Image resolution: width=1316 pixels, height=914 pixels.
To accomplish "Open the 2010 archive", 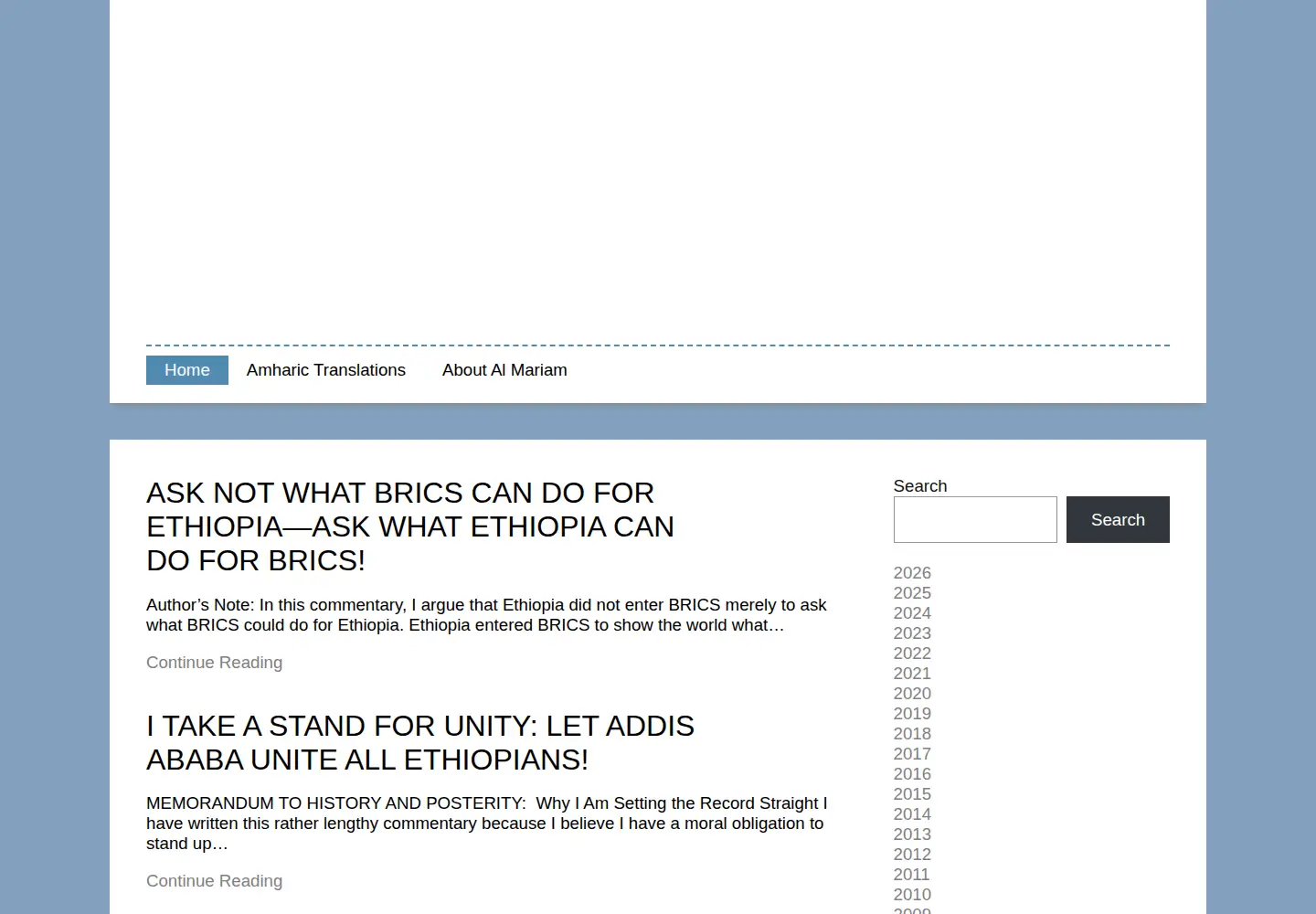I will click(x=912, y=895).
